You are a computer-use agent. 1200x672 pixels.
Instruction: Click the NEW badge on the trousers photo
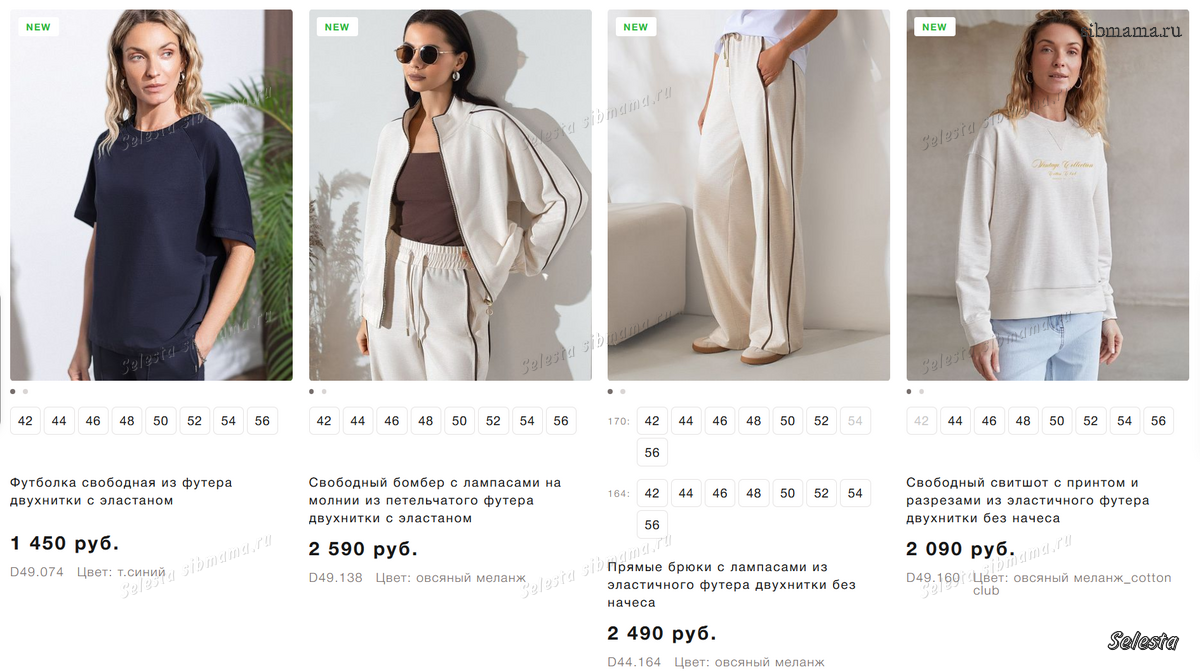click(x=636, y=27)
